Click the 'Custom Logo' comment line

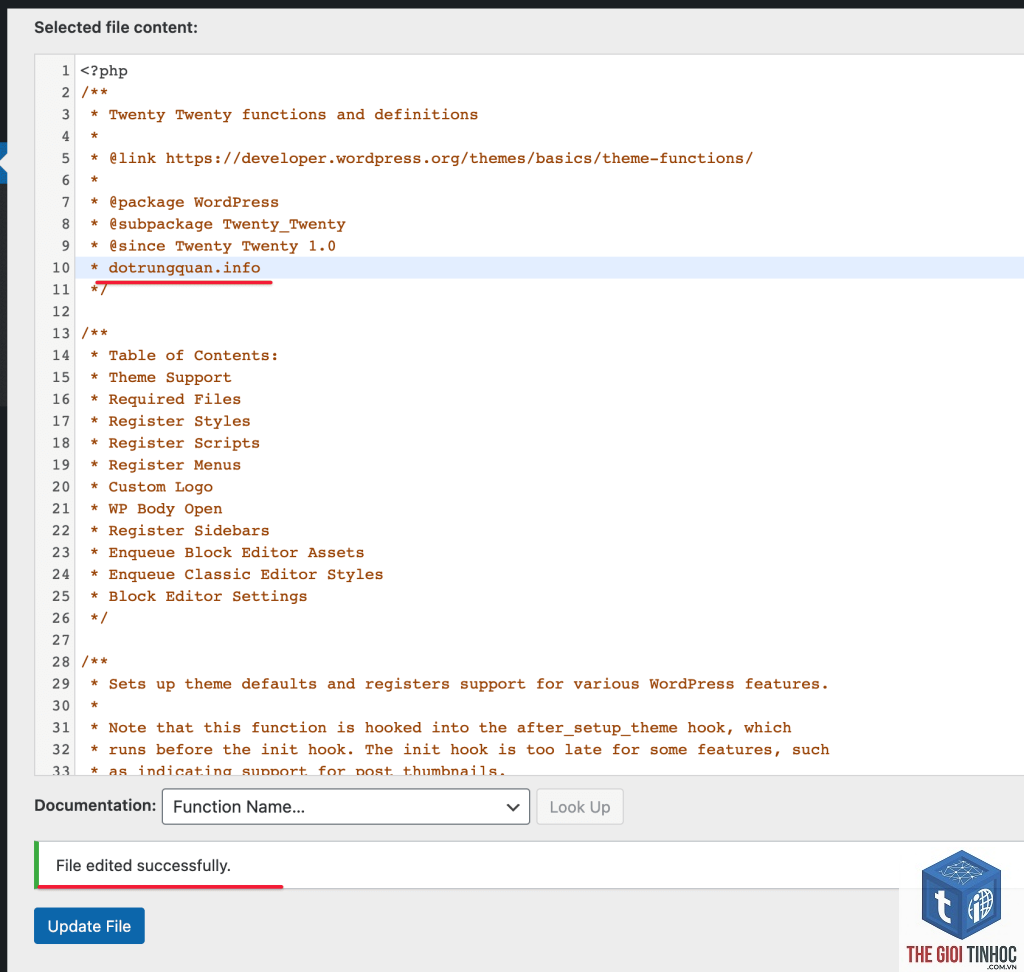point(161,487)
